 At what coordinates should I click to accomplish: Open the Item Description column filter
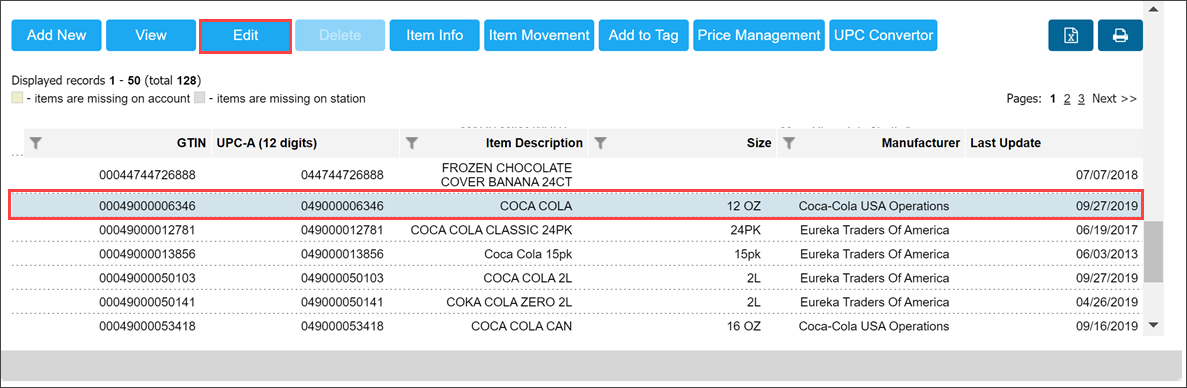[412, 143]
